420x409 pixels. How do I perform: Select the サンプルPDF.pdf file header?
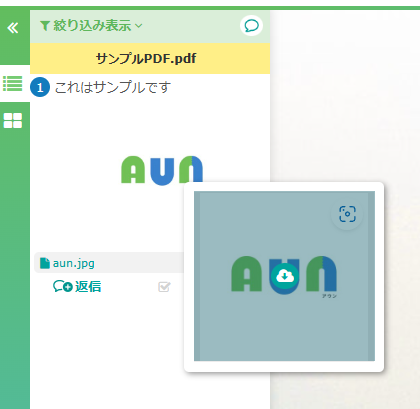tap(150, 58)
